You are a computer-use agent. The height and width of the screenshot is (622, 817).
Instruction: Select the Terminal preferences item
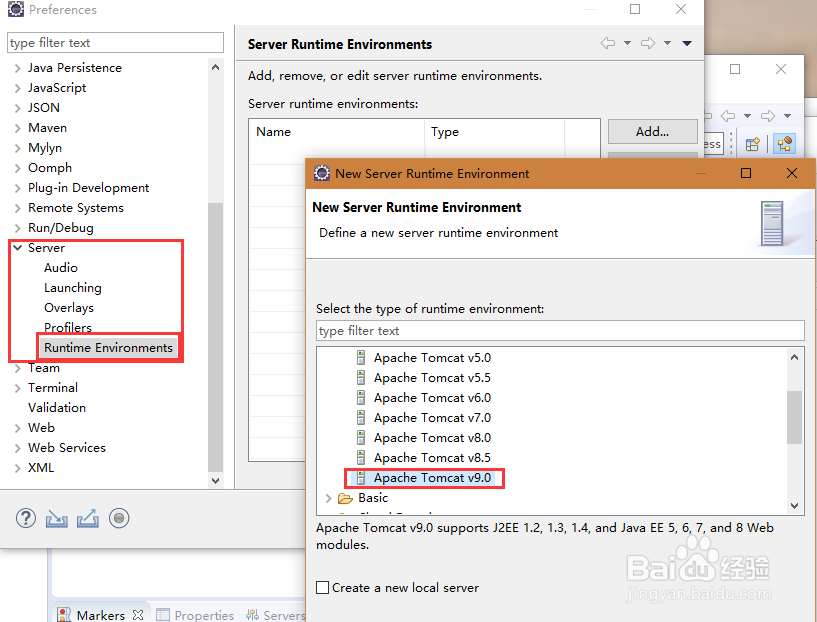[x=53, y=388]
